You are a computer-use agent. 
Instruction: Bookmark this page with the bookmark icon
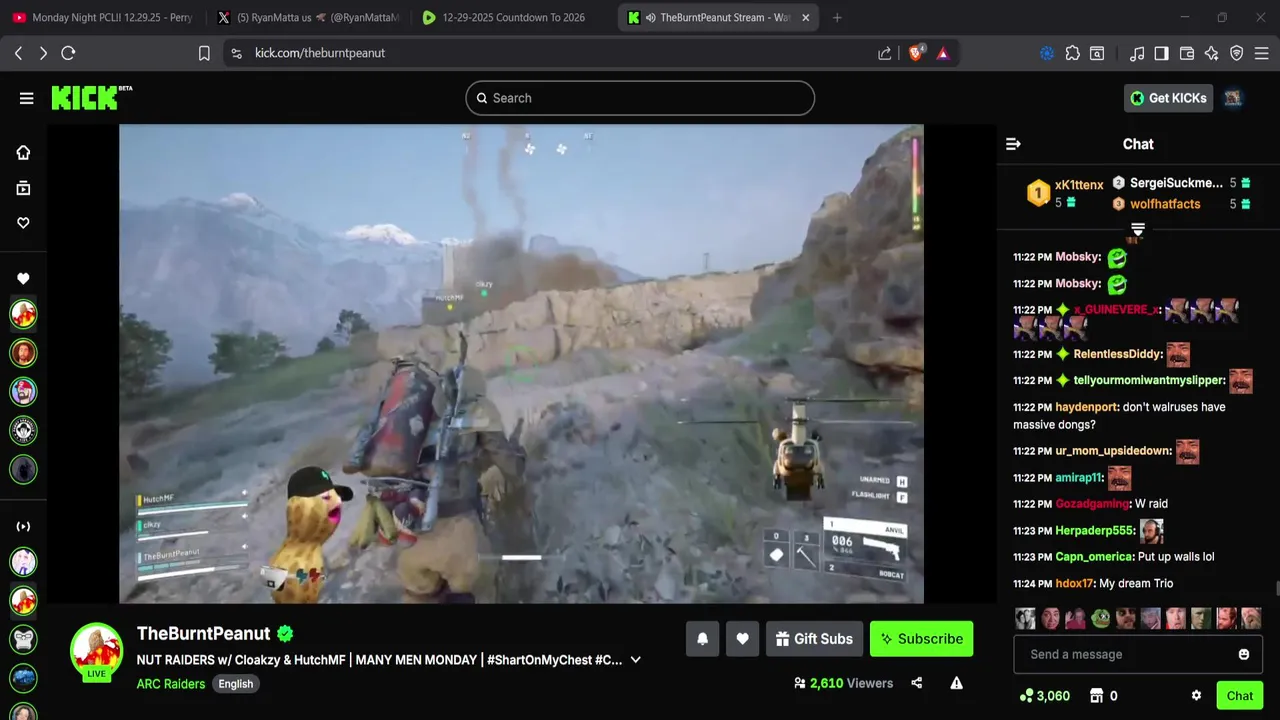point(204,53)
